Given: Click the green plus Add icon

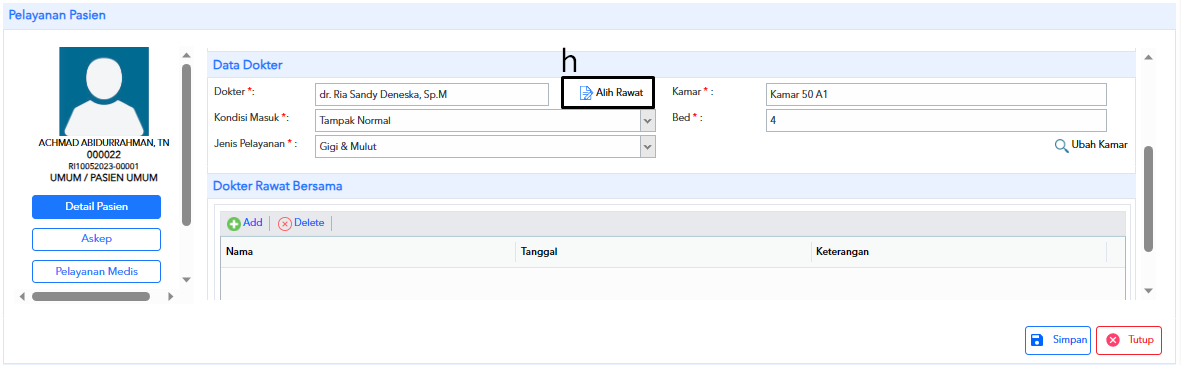Looking at the screenshot, I should pyautogui.click(x=234, y=224).
